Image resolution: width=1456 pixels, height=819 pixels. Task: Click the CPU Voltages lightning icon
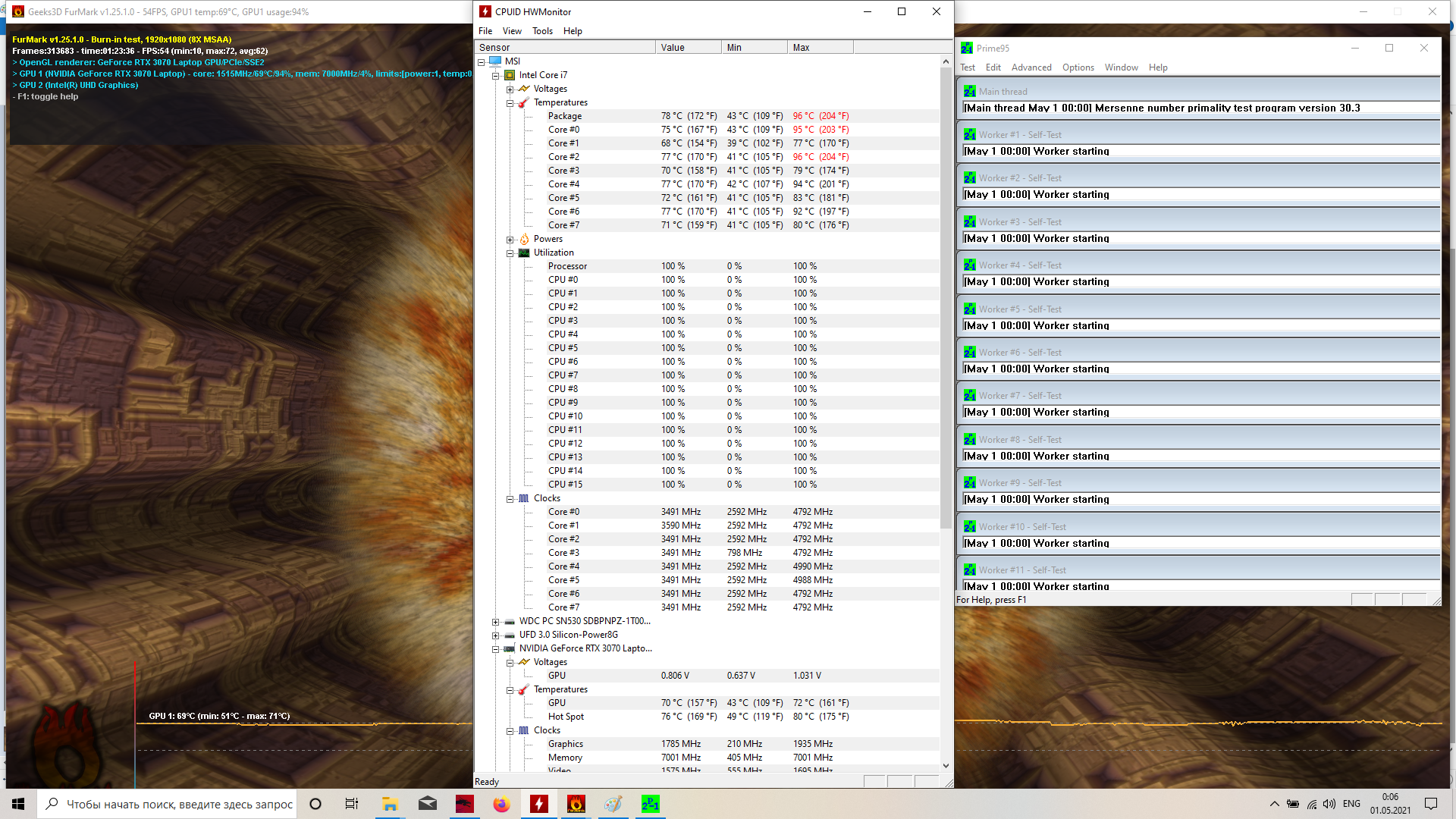[x=524, y=89]
